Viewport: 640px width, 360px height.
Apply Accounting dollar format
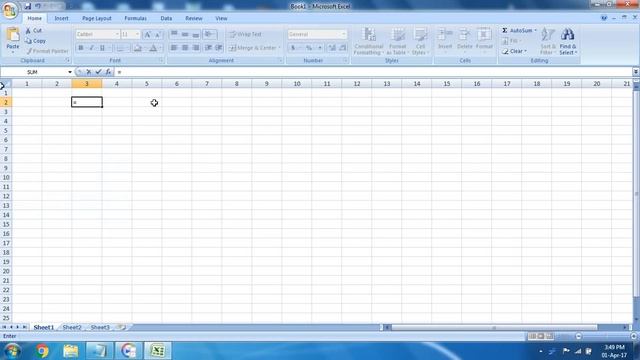tap(293, 48)
